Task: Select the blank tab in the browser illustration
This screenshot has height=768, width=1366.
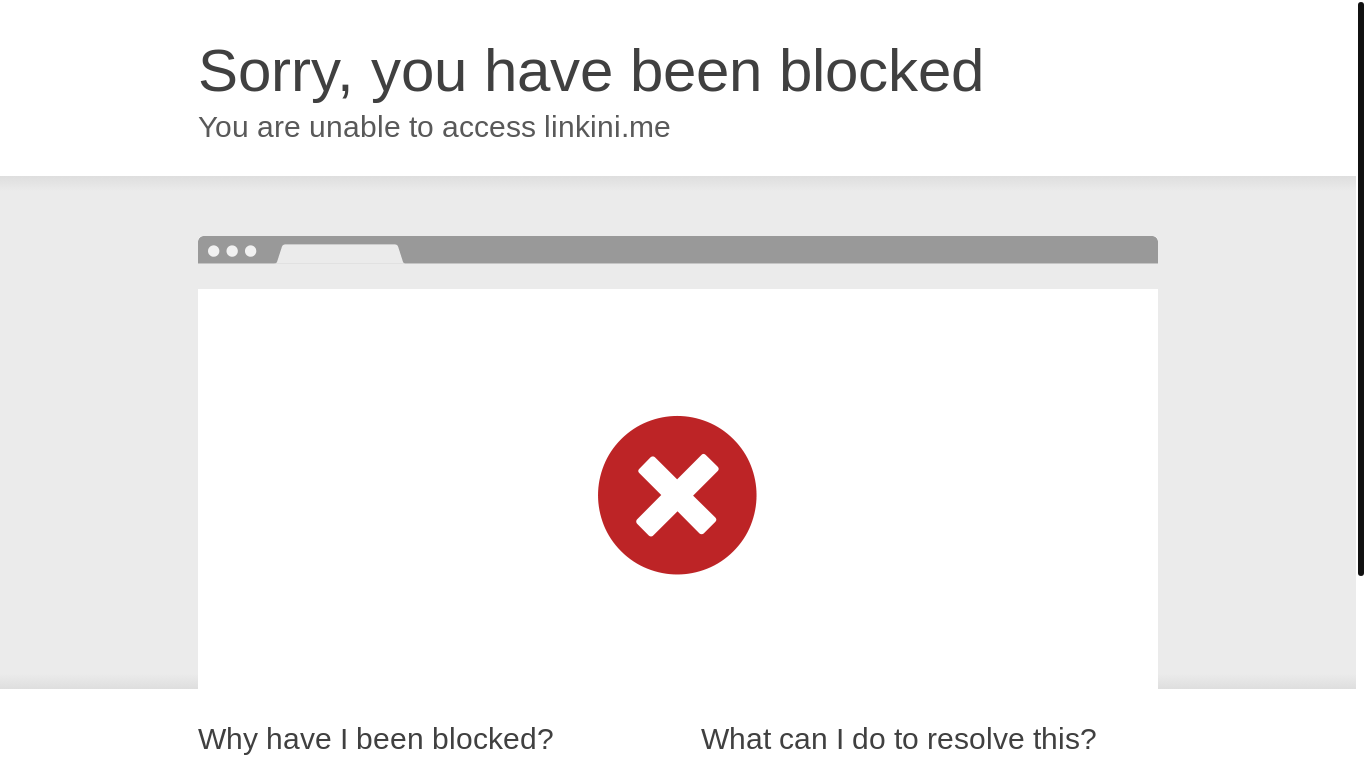Action: pos(340,254)
